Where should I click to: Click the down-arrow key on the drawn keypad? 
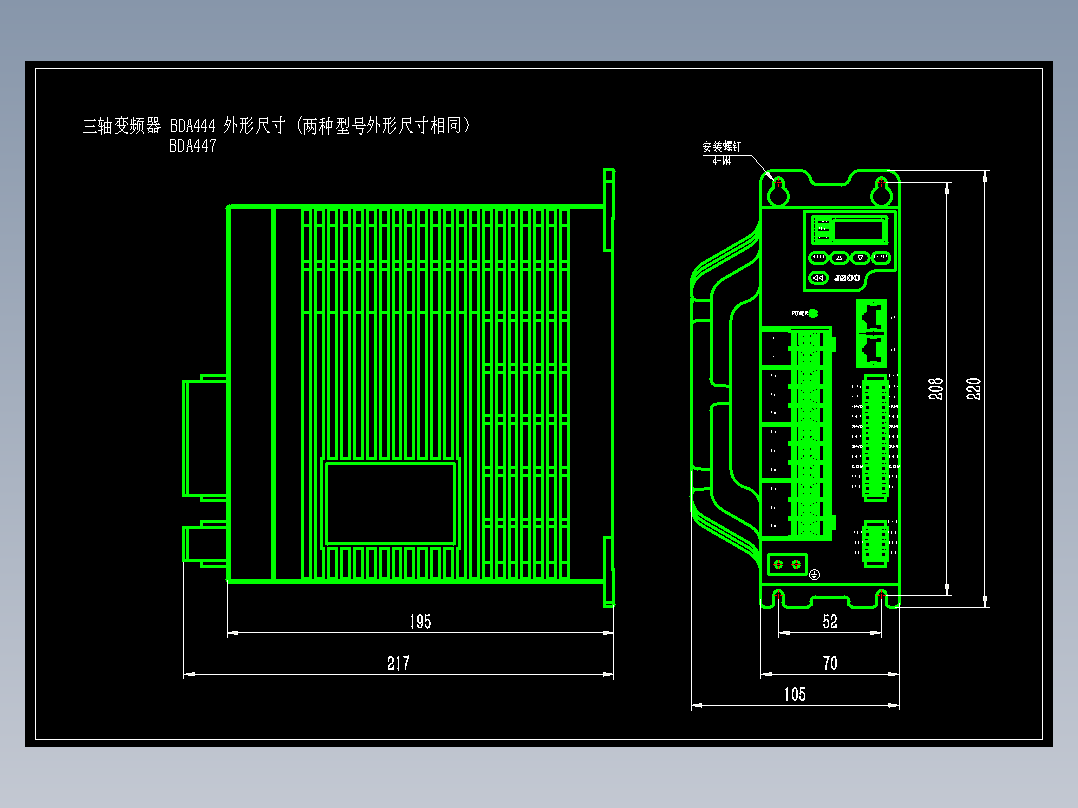[x=860, y=258]
